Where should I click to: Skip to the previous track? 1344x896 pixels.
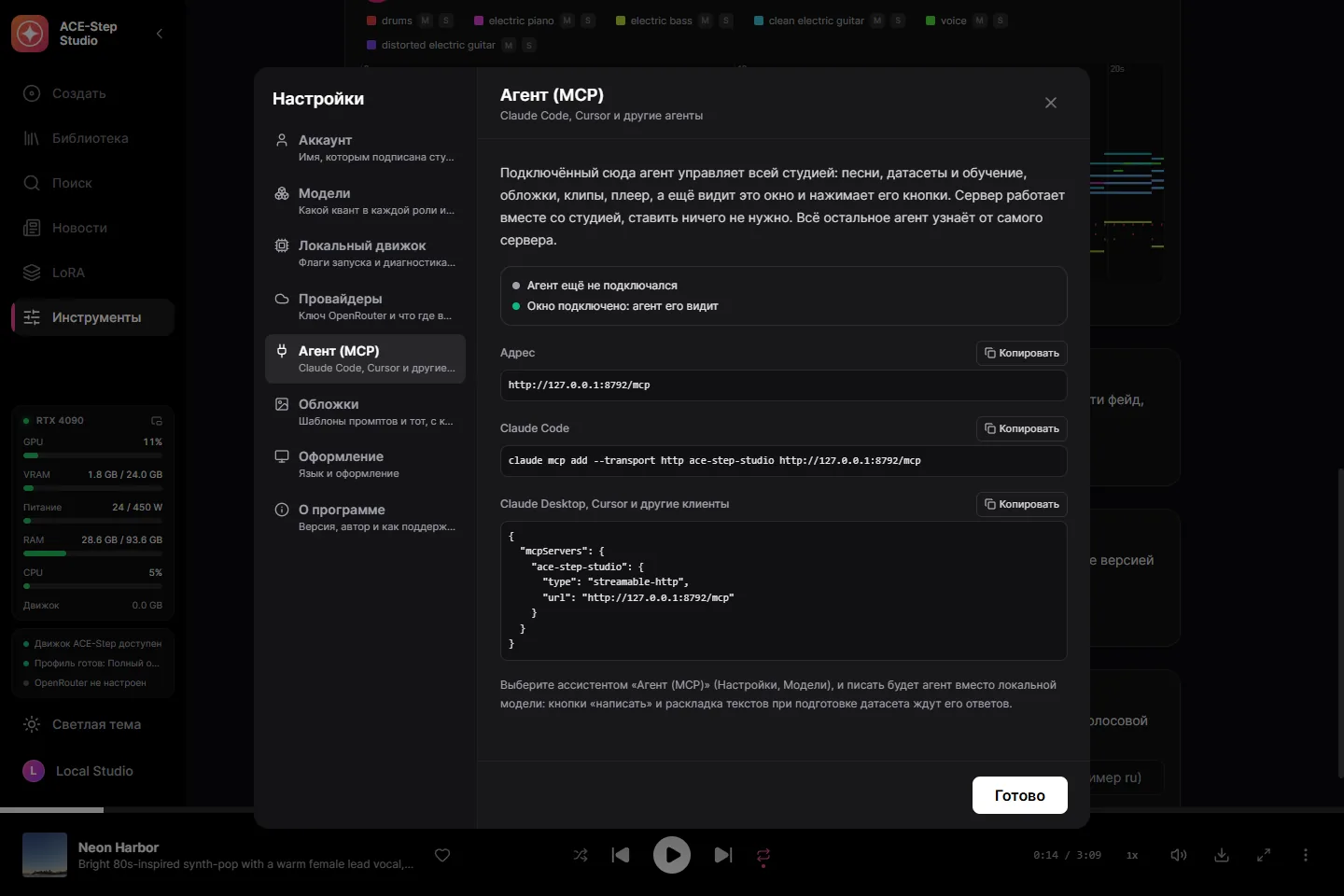pos(621,855)
